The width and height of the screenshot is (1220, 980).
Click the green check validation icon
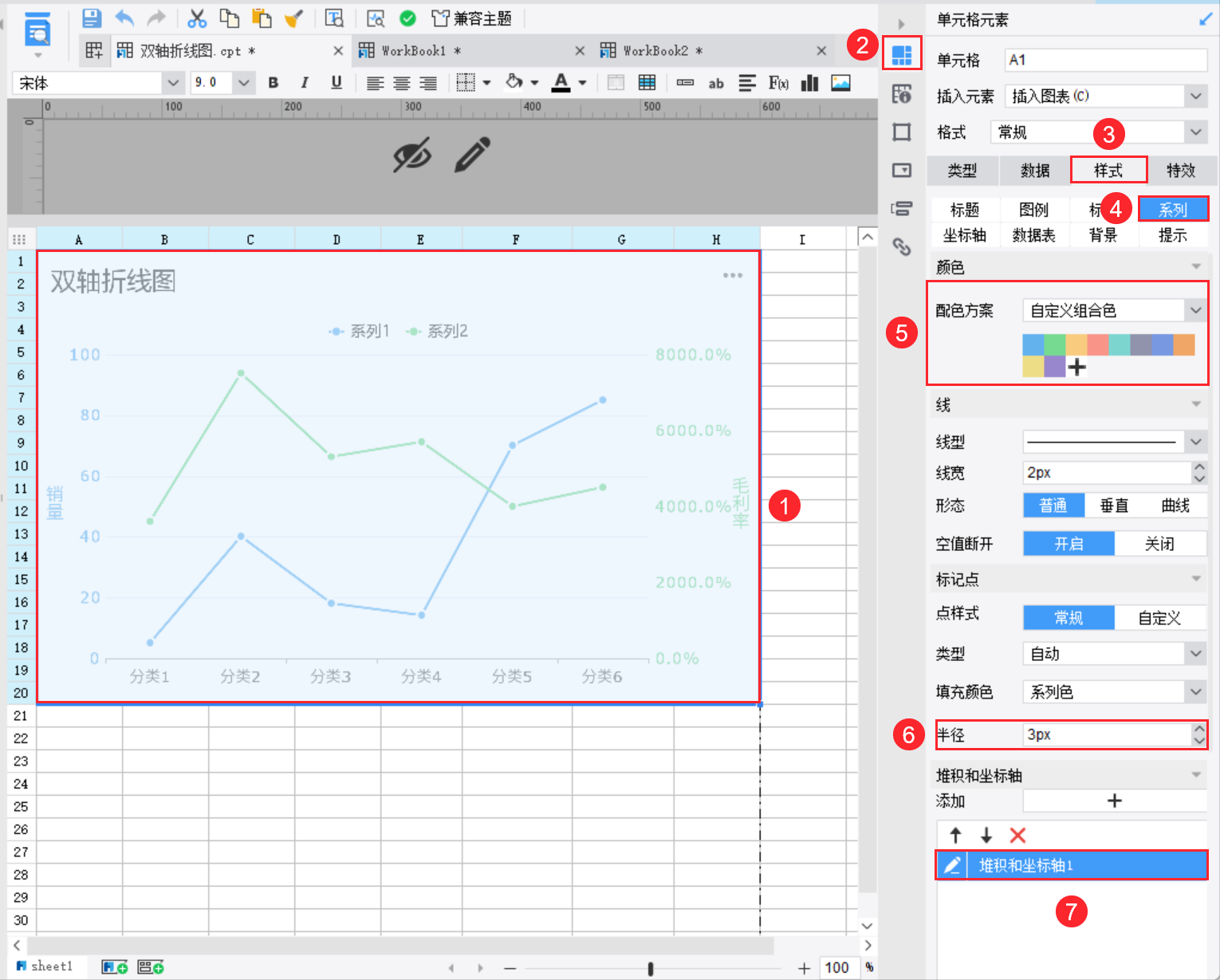click(407, 18)
